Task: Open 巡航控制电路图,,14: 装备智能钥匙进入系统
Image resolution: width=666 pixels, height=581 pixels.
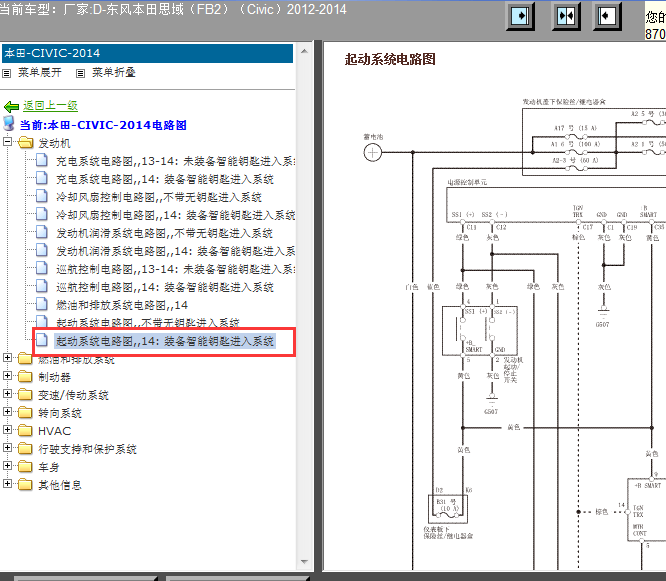Action: coord(165,288)
